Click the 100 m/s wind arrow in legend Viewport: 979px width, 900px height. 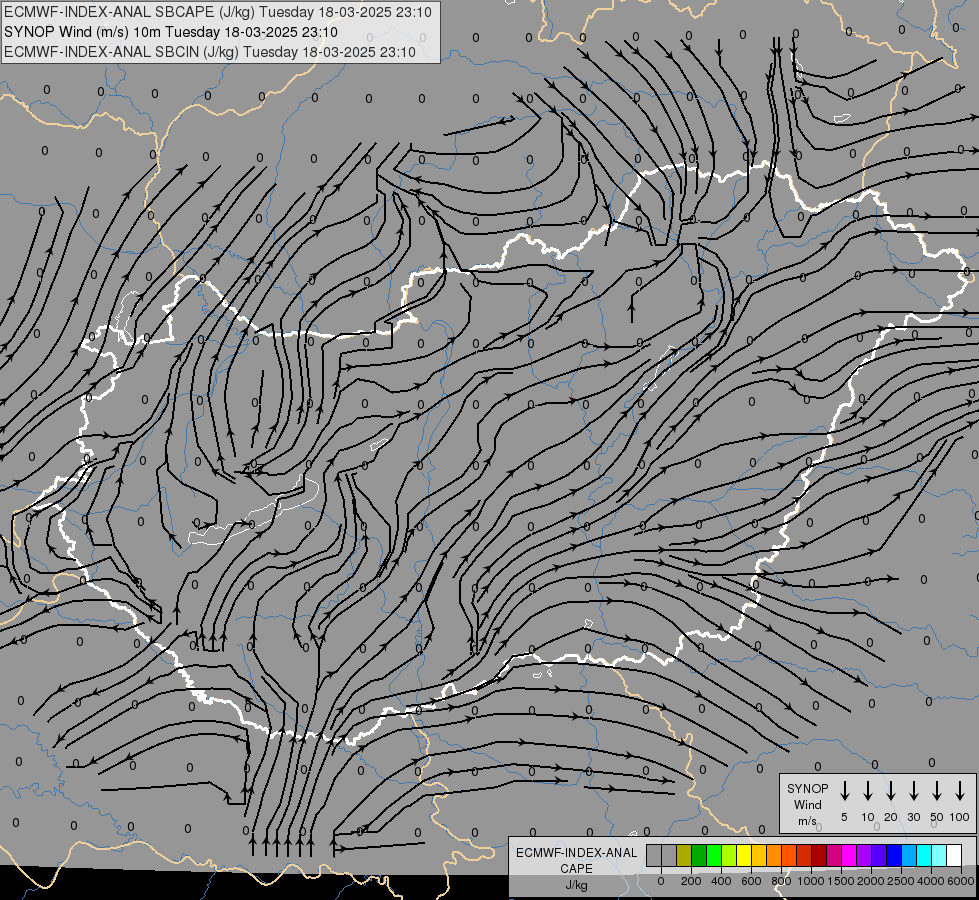pos(960,791)
